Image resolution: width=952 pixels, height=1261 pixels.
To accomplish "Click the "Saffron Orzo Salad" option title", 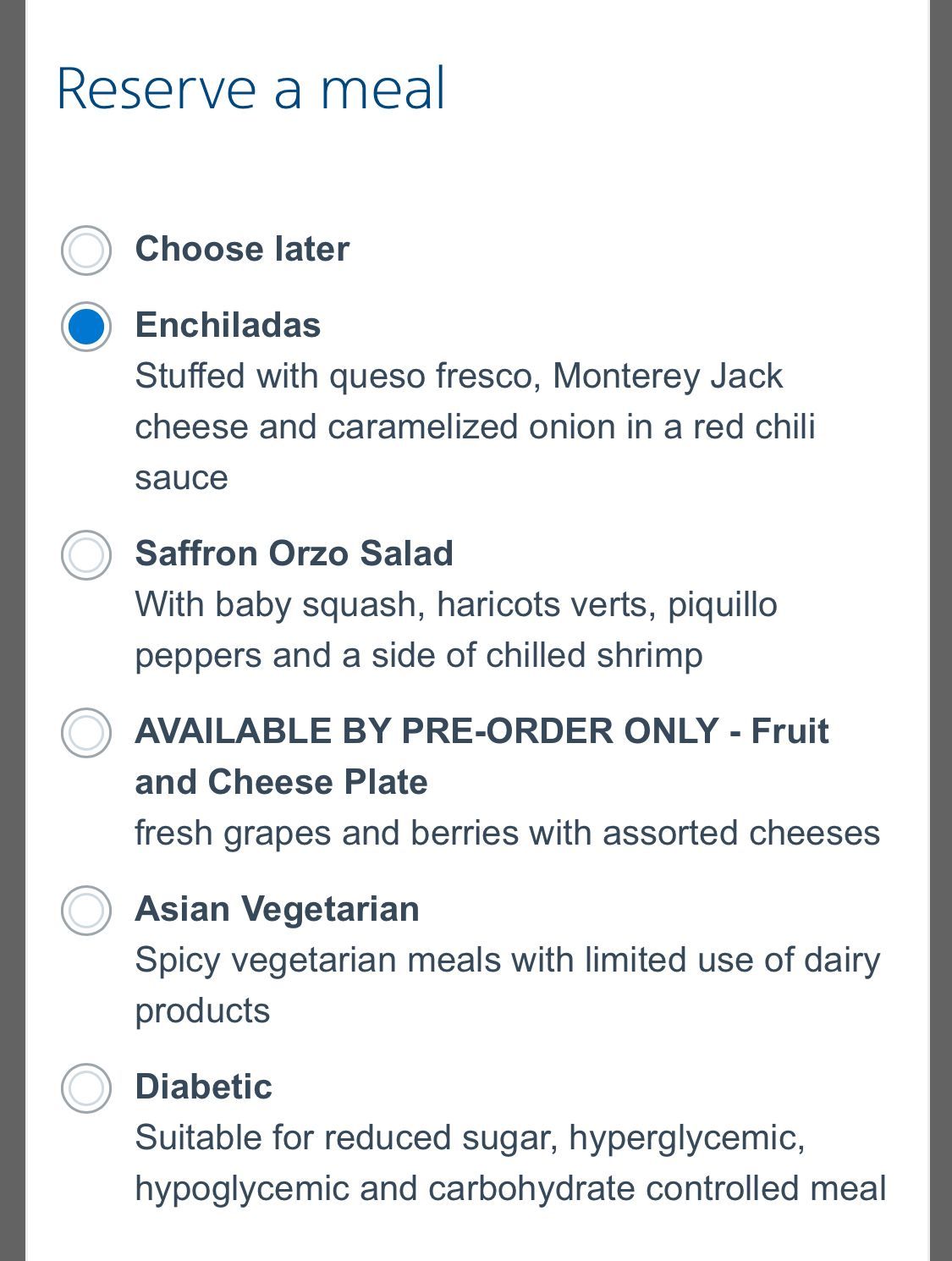I will (x=294, y=553).
